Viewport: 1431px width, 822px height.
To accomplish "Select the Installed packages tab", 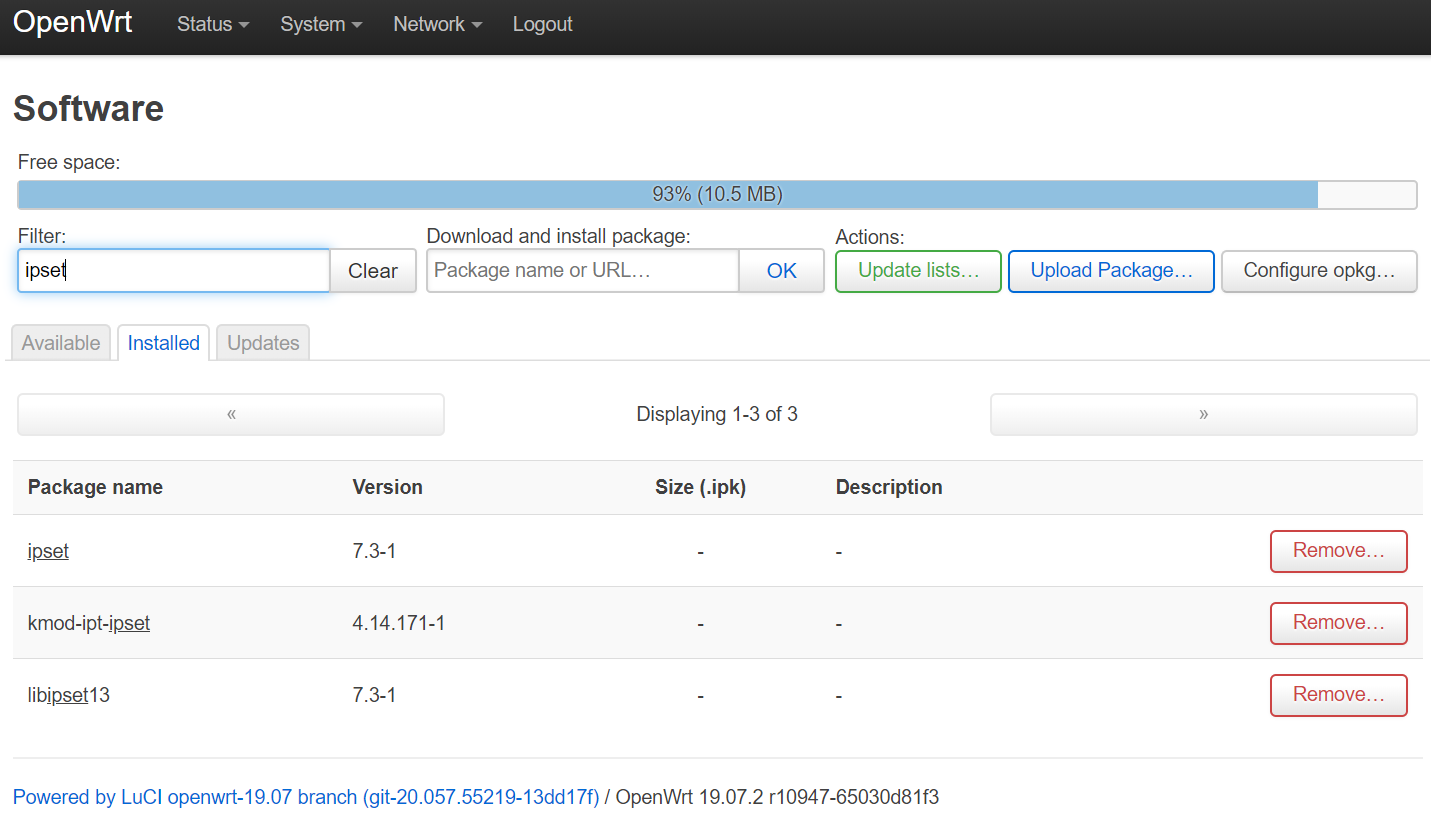I will point(163,342).
